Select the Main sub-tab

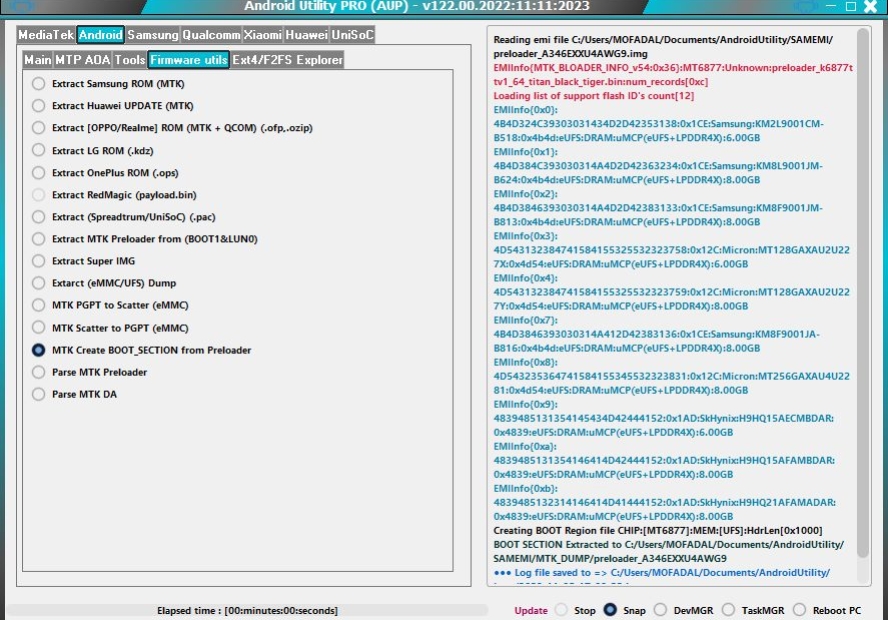pos(38,59)
